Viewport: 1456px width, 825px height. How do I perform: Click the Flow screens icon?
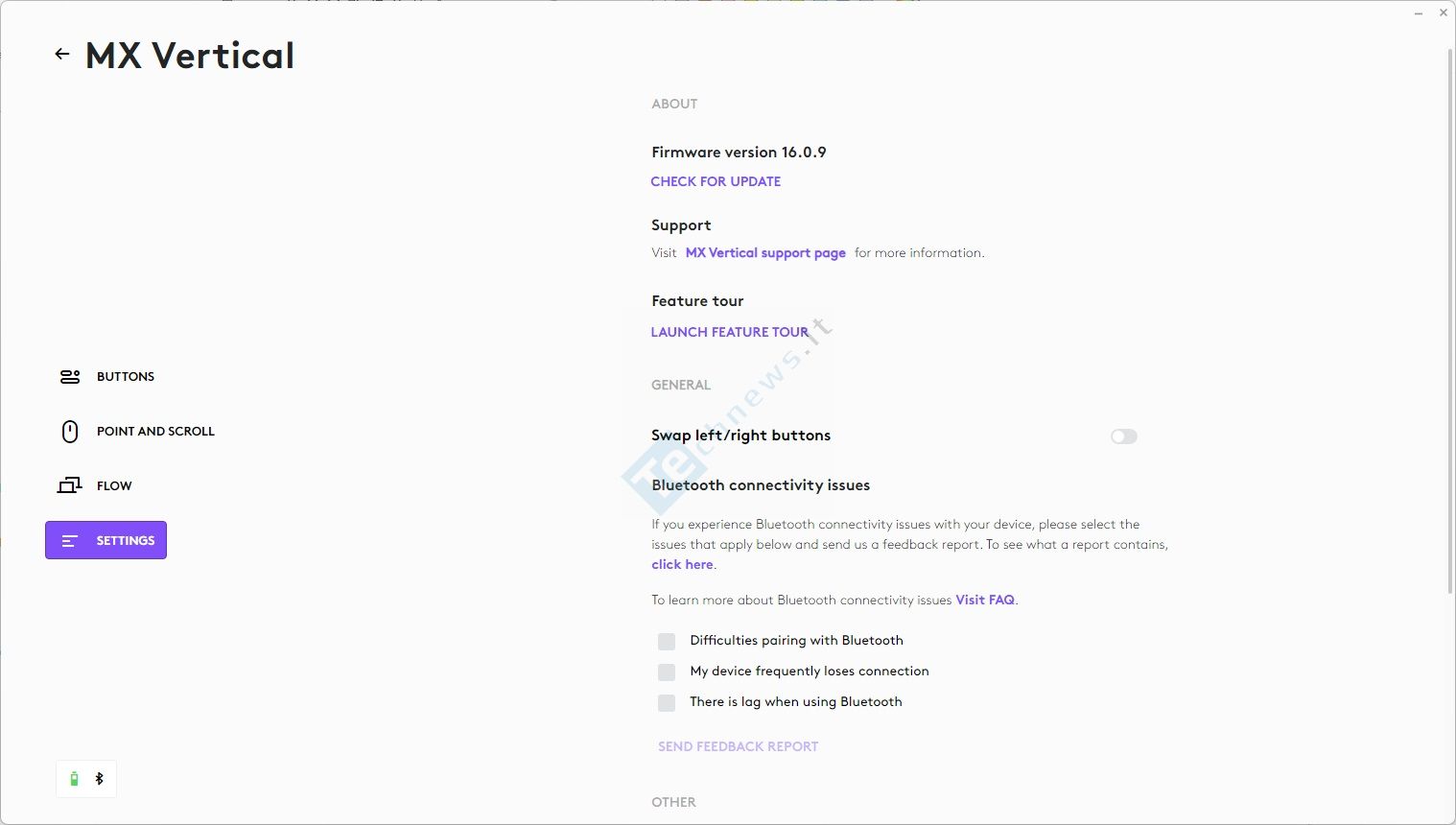[70, 485]
